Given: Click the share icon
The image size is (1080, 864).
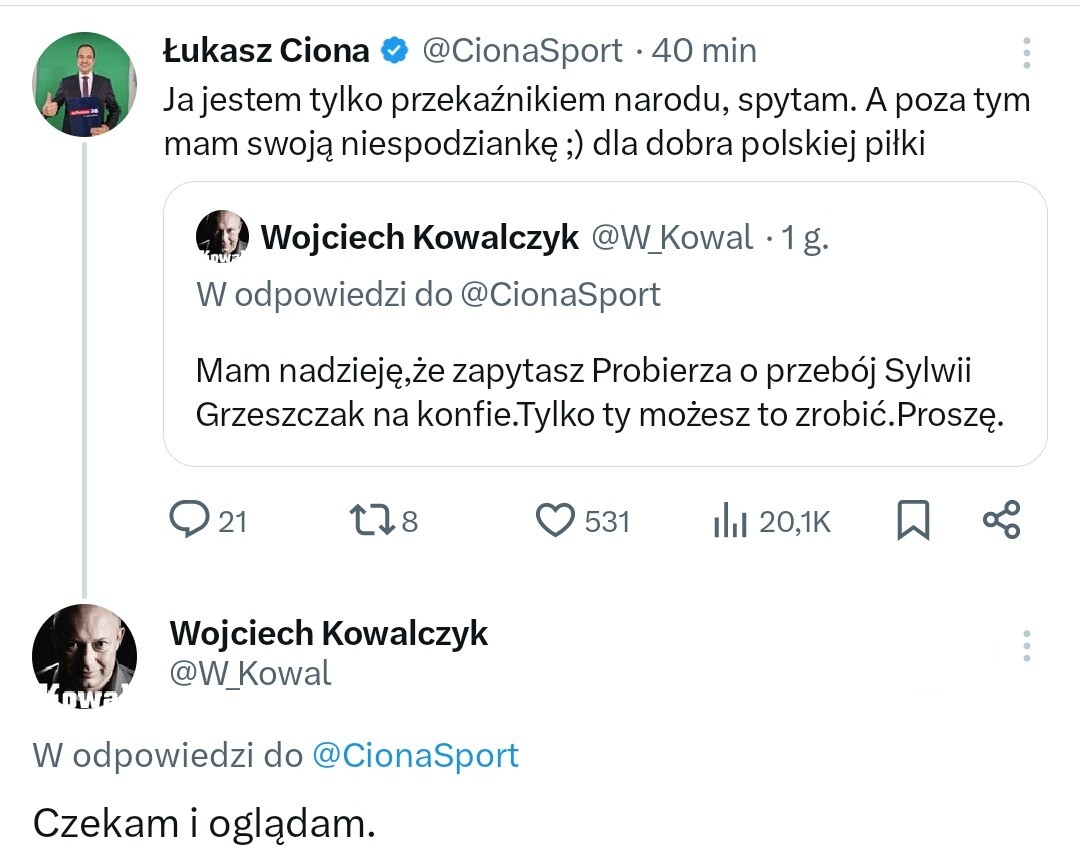Looking at the screenshot, I should pos(1001,520).
